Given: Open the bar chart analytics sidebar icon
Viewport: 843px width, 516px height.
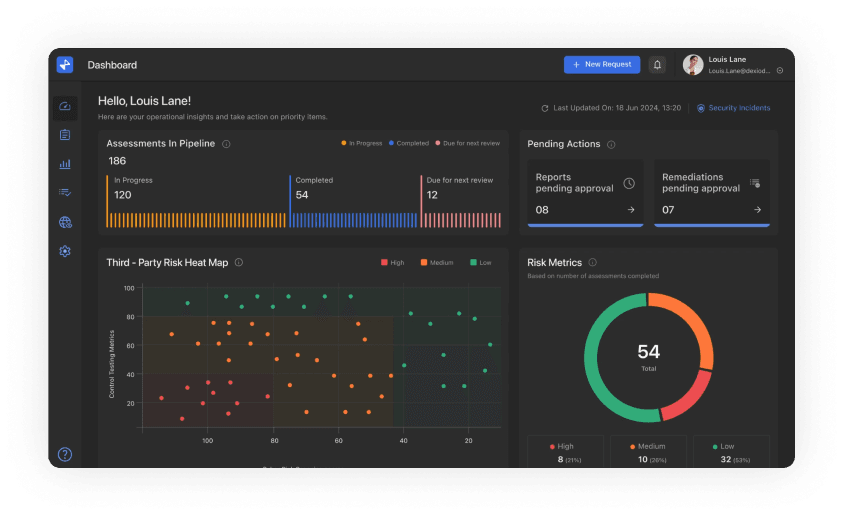Looking at the screenshot, I should [x=65, y=164].
